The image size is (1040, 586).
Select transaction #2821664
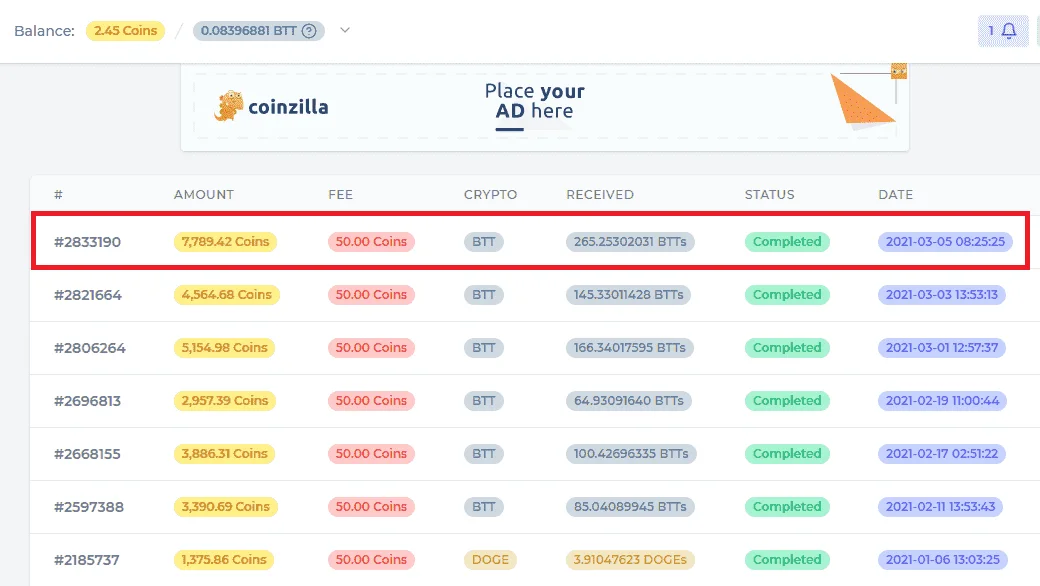[88, 295]
